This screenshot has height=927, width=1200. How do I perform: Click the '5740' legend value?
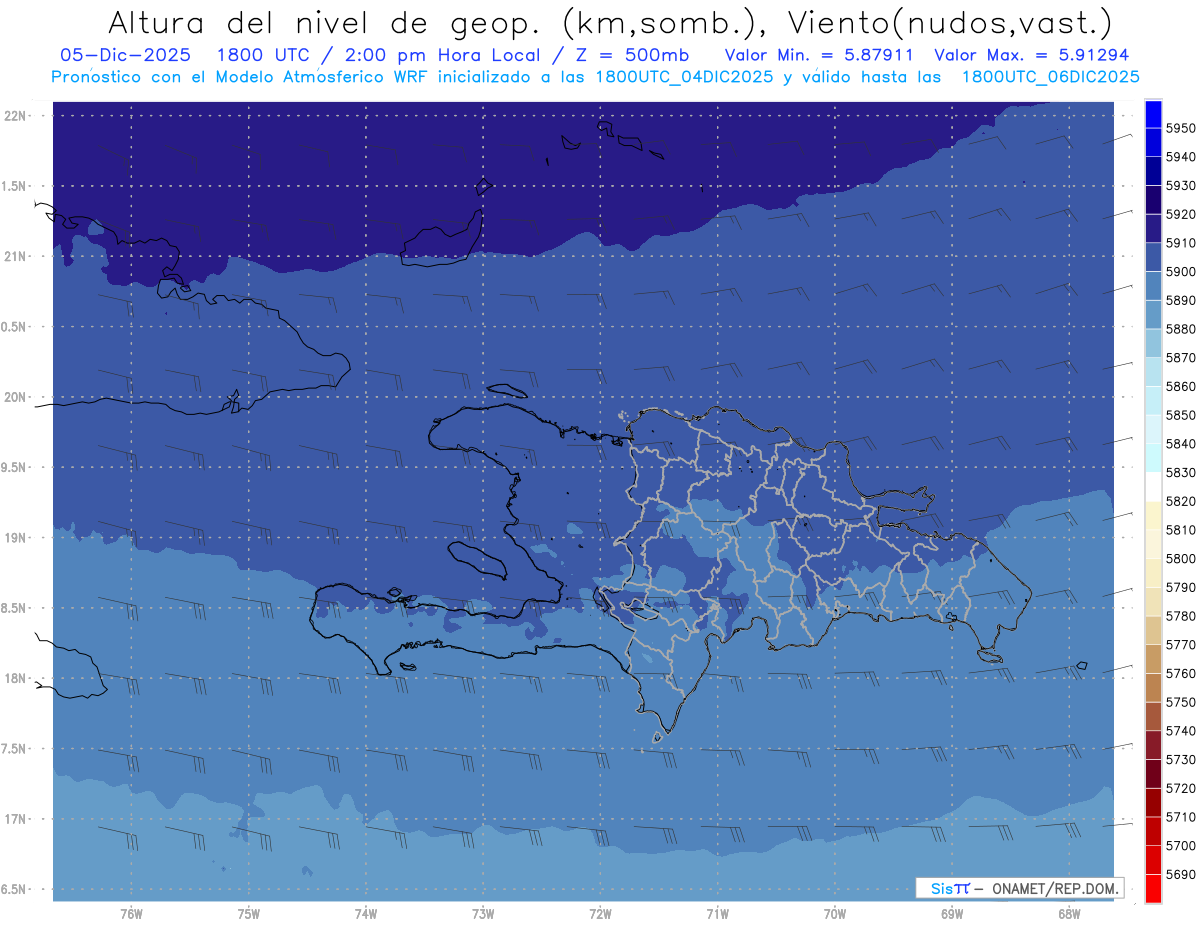click(x=1180, y=731)
